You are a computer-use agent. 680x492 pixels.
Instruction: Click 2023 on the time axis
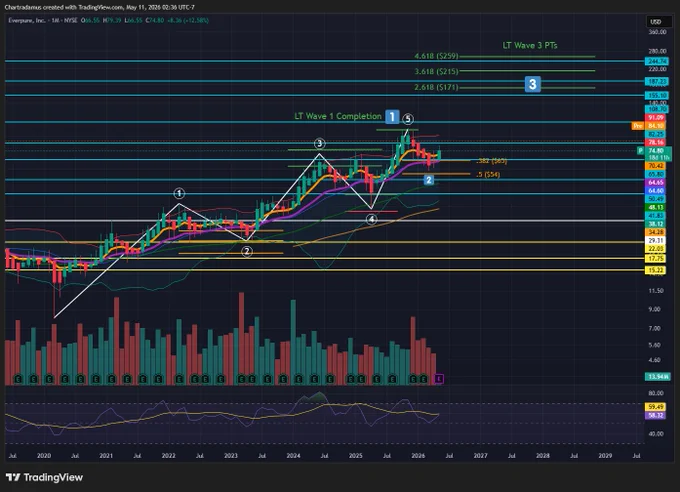coord(231,456)
